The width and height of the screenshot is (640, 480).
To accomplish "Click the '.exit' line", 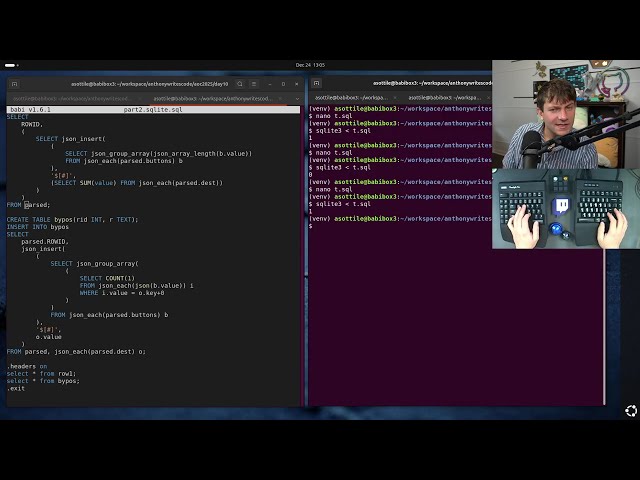I will (16, 388).
